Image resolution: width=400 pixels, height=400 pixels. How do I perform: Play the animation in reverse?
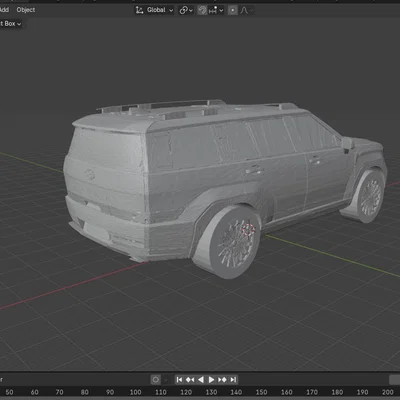click(201, 380)
